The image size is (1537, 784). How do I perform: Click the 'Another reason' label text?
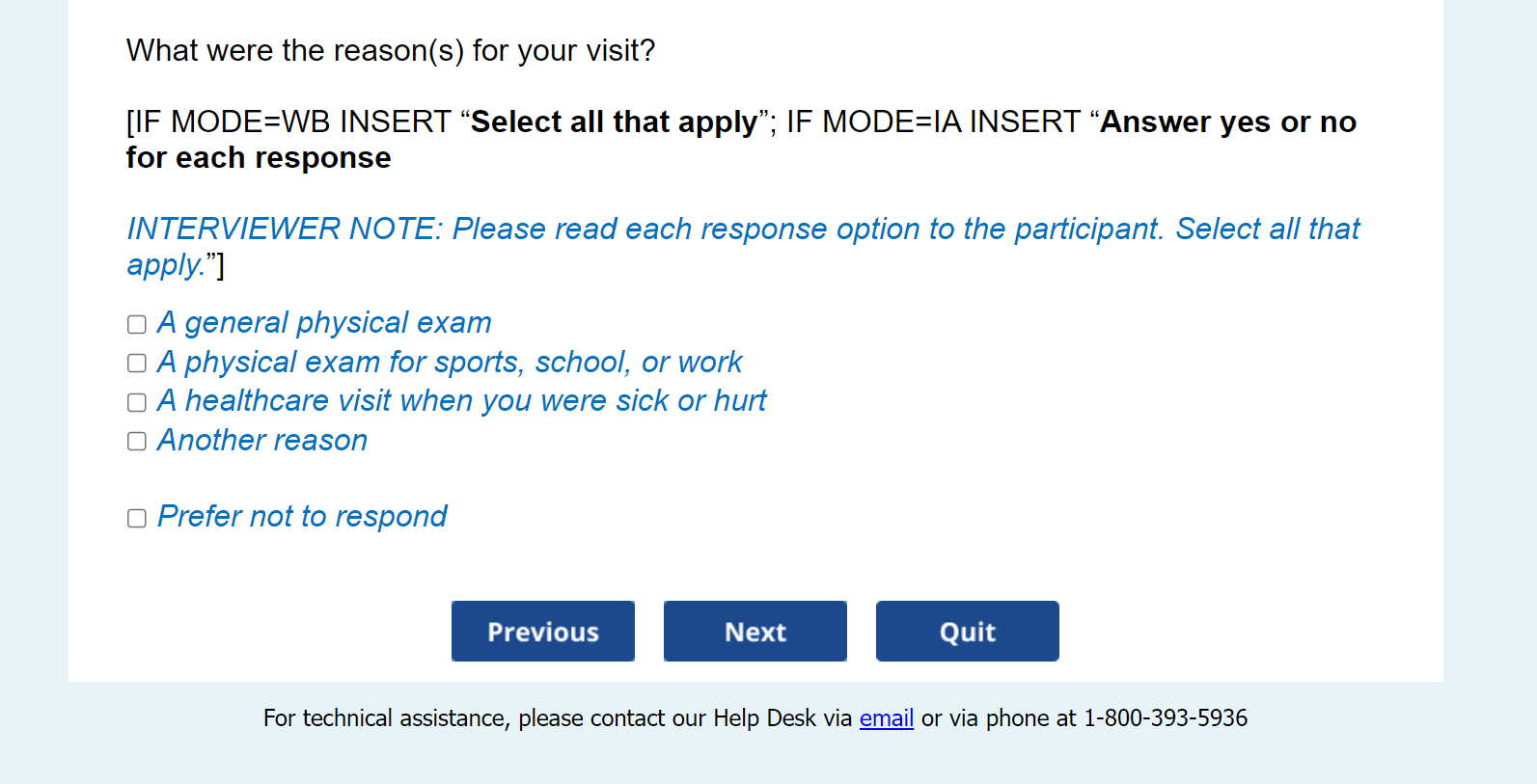tap(262, 440)
